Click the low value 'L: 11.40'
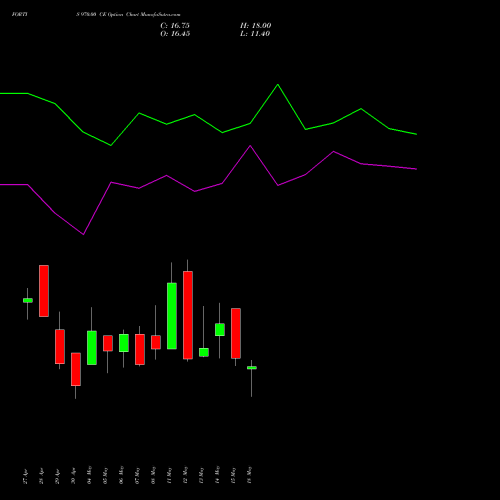500x500 pixels. click(x=255, y=34)
